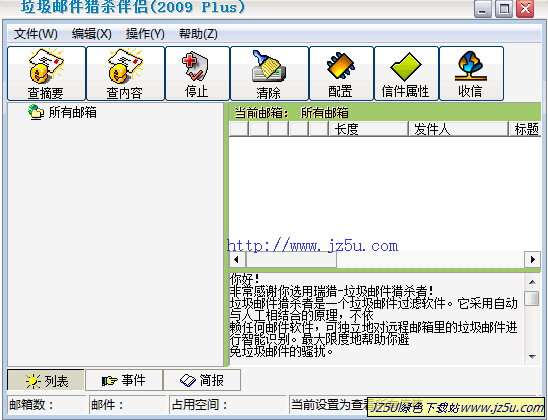This screenshot has height=420, width=548.
Task: Click the 查摘要 (check summary) toolbar icon
Action: click(x=46, y=73)
